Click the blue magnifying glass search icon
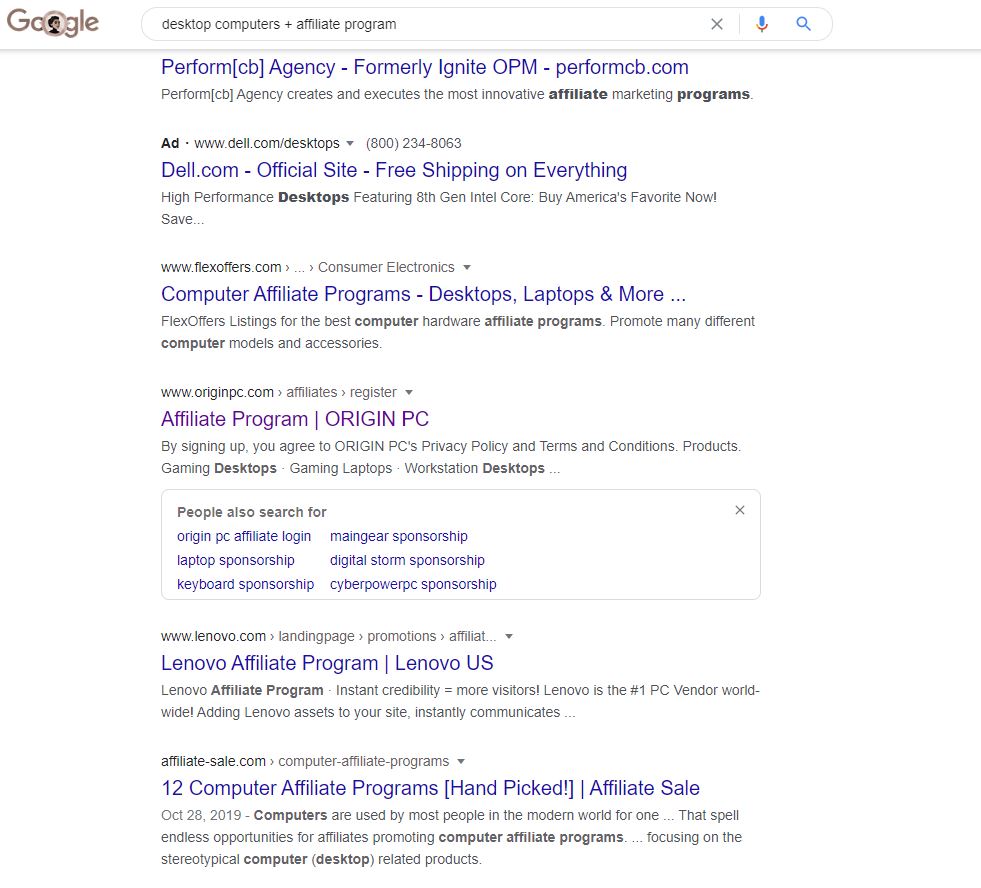This screenshot has width=981, height=888. 803,24
